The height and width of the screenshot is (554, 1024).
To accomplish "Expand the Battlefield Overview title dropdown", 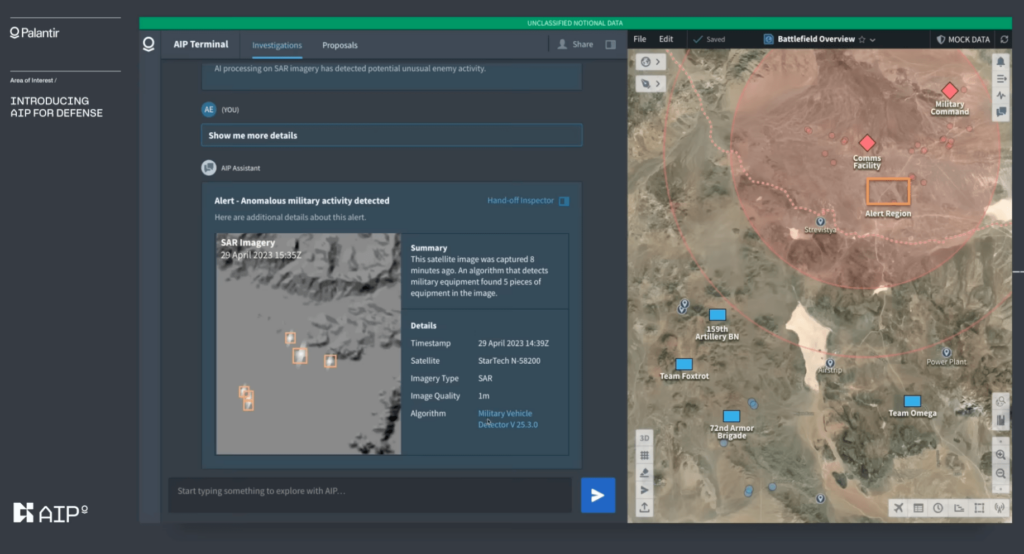I will pyautogui.click(x=873, y=40).
